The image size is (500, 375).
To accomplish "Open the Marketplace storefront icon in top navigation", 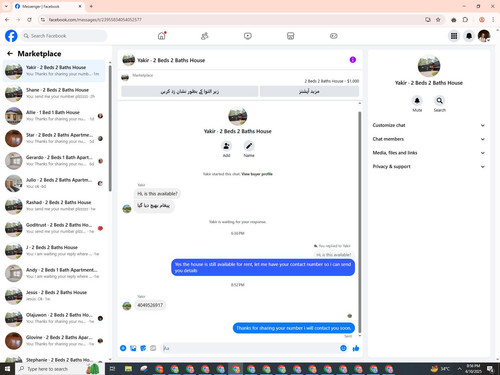I will 290,36.
